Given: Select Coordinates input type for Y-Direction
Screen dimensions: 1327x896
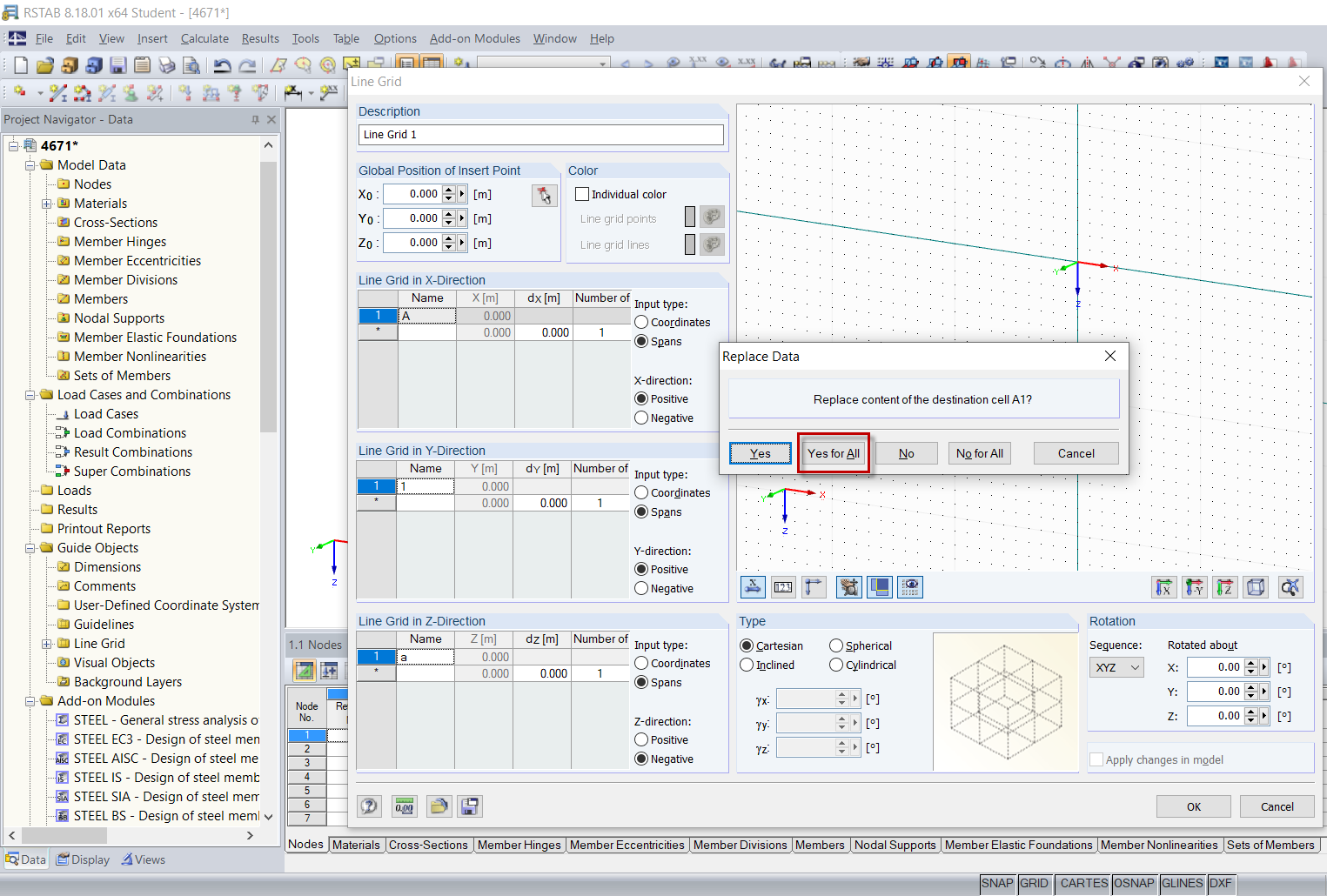Looking at the screenshot, I should click(x=641, y=492).
